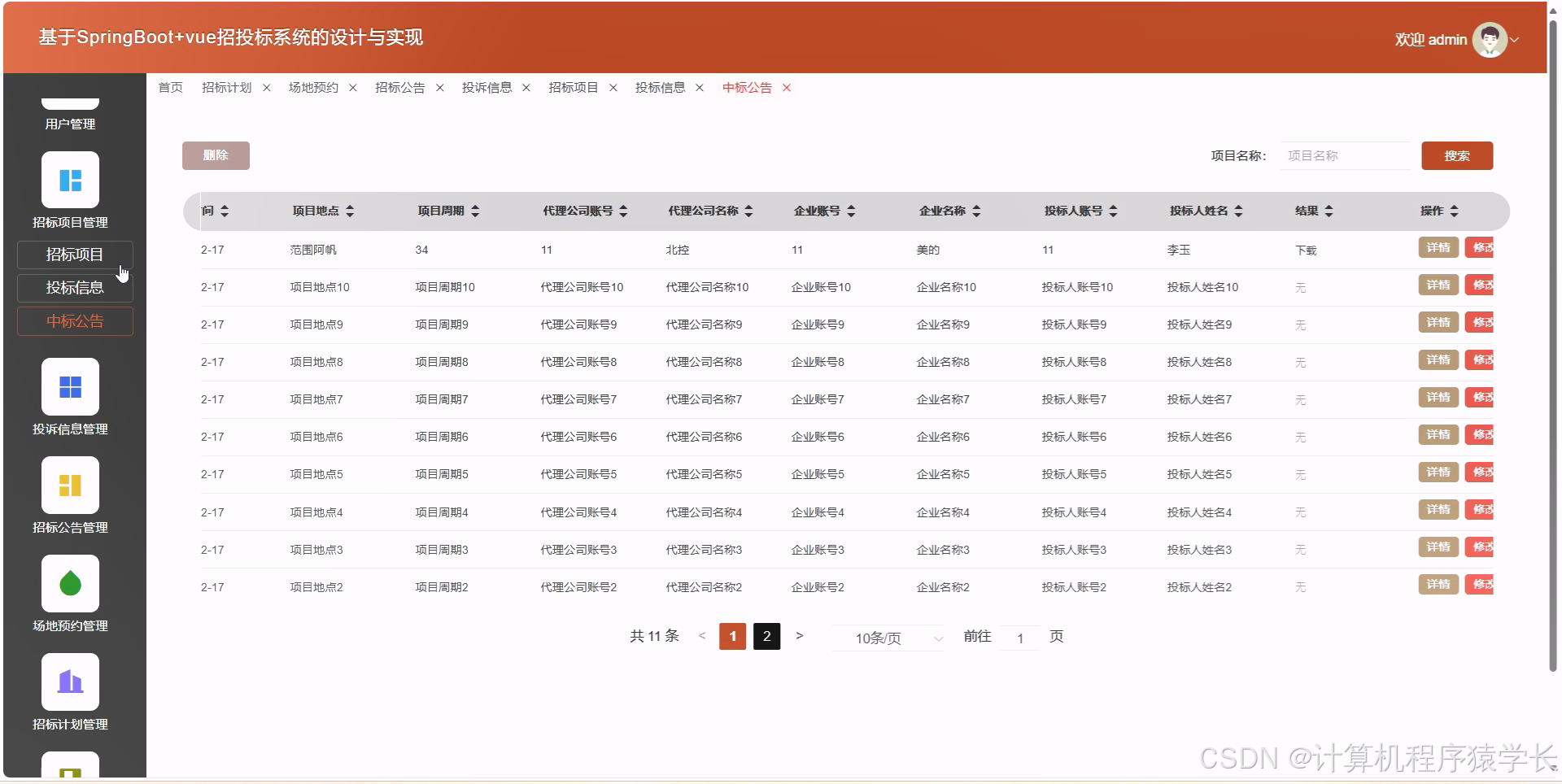Click the 招标公告管理 yellow sidebar icon

(x=71, y=485)
